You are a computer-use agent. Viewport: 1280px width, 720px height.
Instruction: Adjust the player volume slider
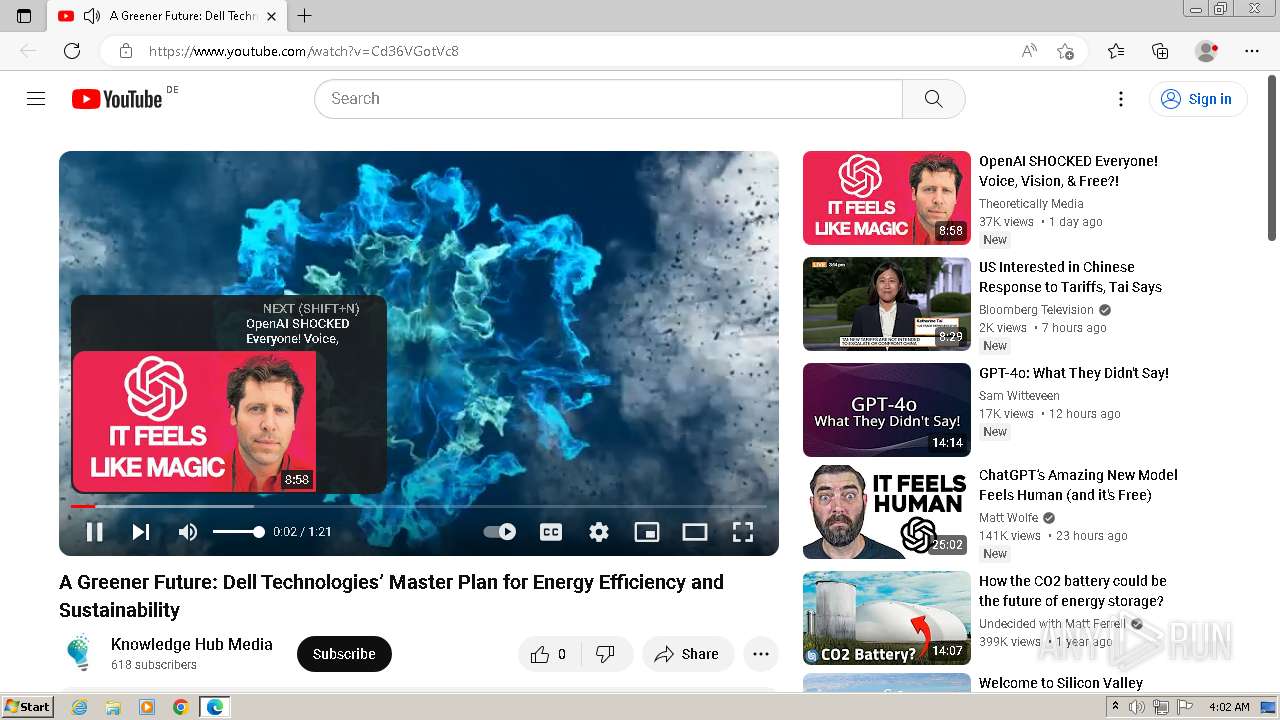[238, 532]
